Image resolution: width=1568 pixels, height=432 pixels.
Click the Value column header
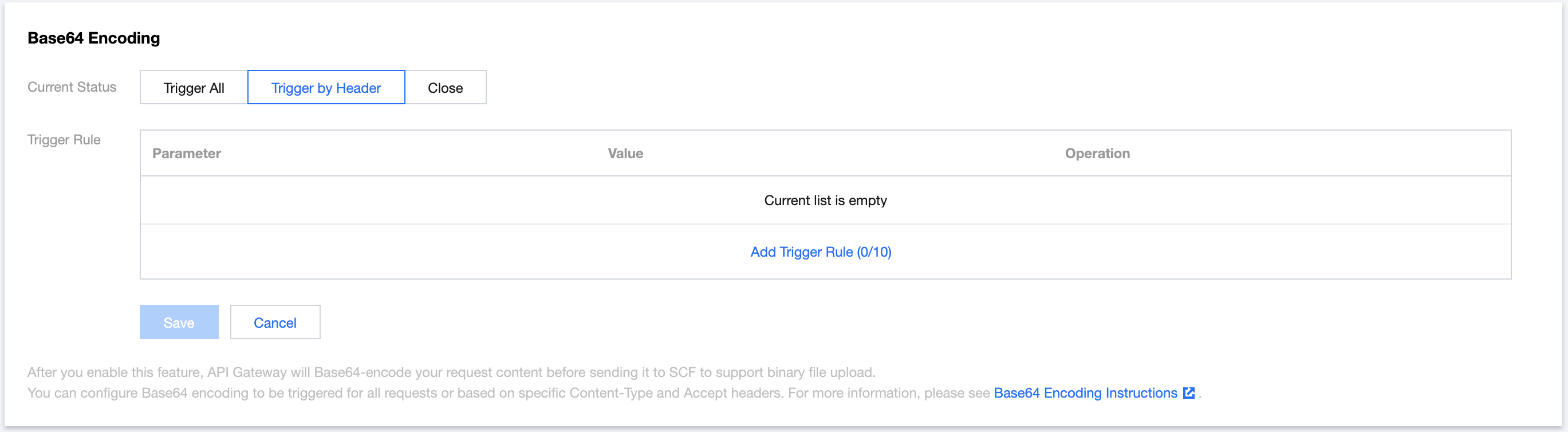(625, 154)
